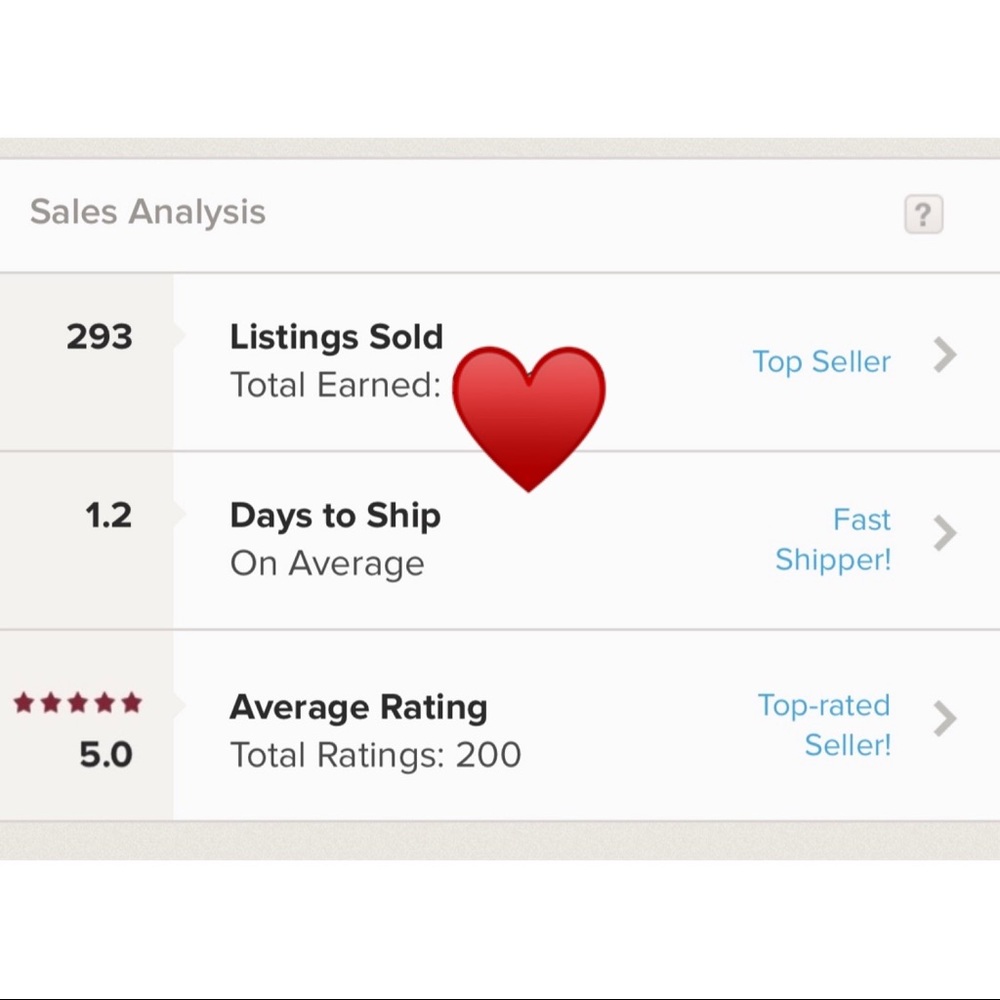Expand the Listings Sold row chevron

coord(944,355)
